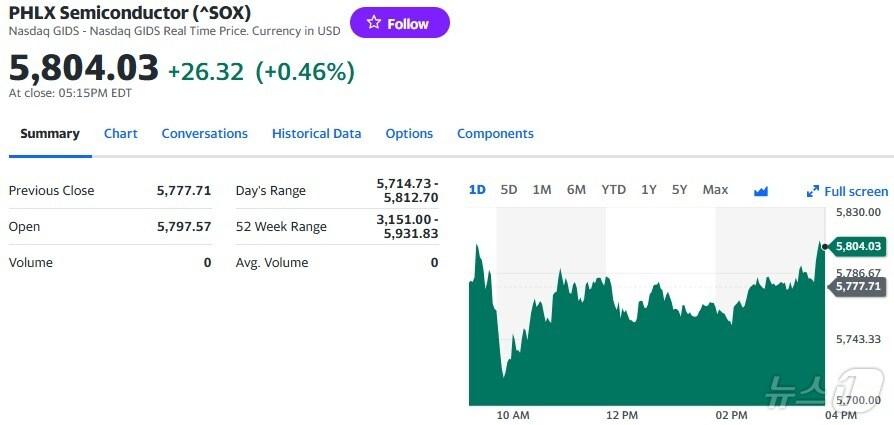Select the Options tab
This screenshot has width=894, height=425.
(409, 134)
